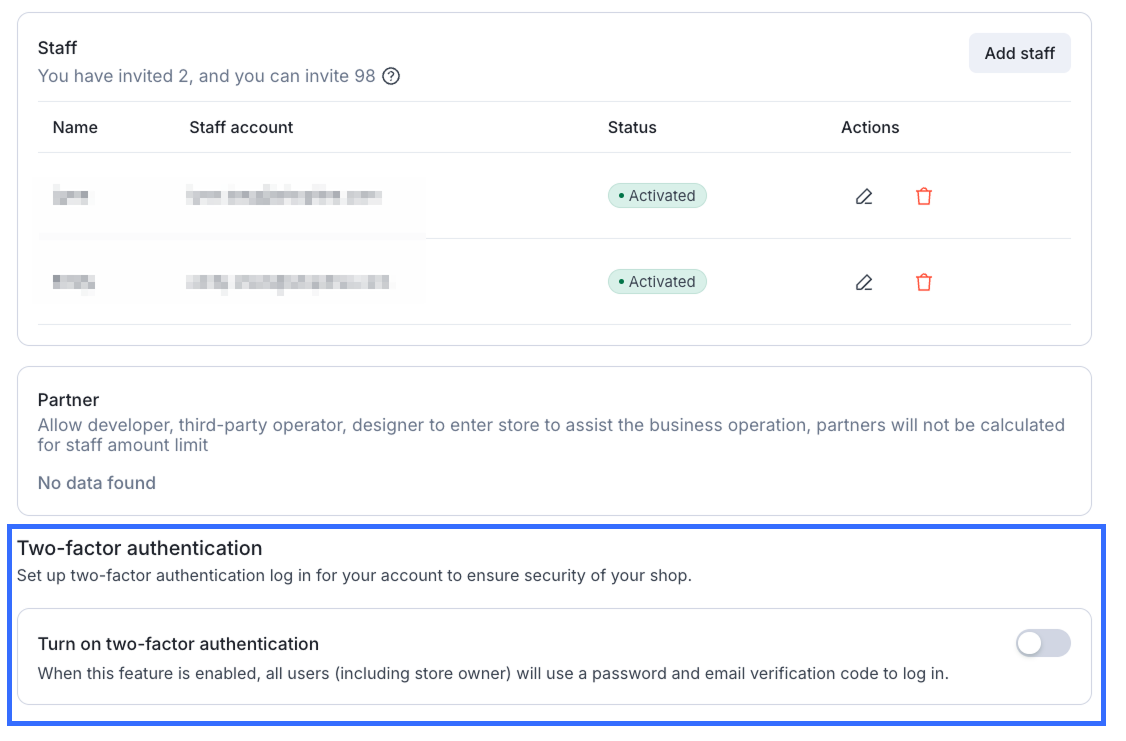
Task: Click the first staff member's blurred email
Action: (283, 196)
